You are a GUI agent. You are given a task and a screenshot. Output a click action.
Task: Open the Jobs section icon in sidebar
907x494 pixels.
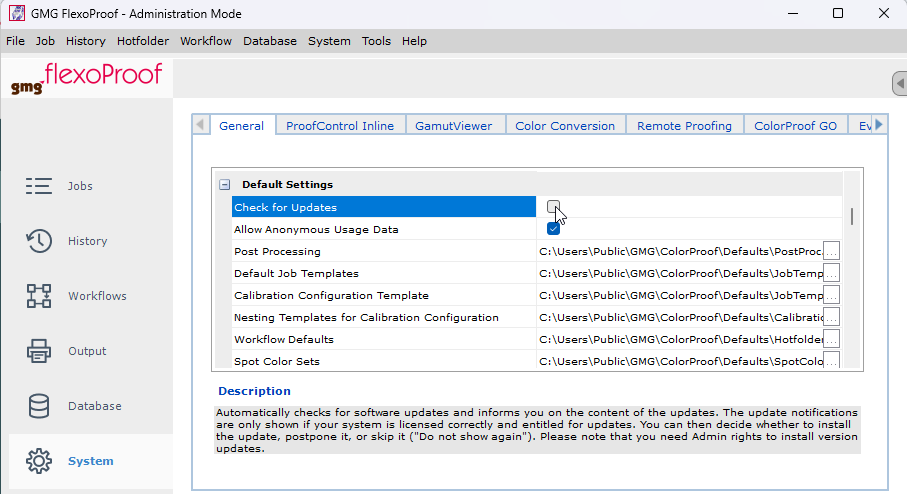point(39,186)
